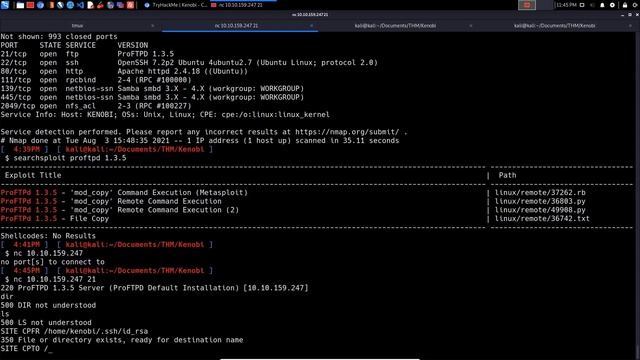This screenshot has width=640, height=360.
Task: Click the 'Service Info: Host: KENOBI' line
Action: tap(165, 115)
